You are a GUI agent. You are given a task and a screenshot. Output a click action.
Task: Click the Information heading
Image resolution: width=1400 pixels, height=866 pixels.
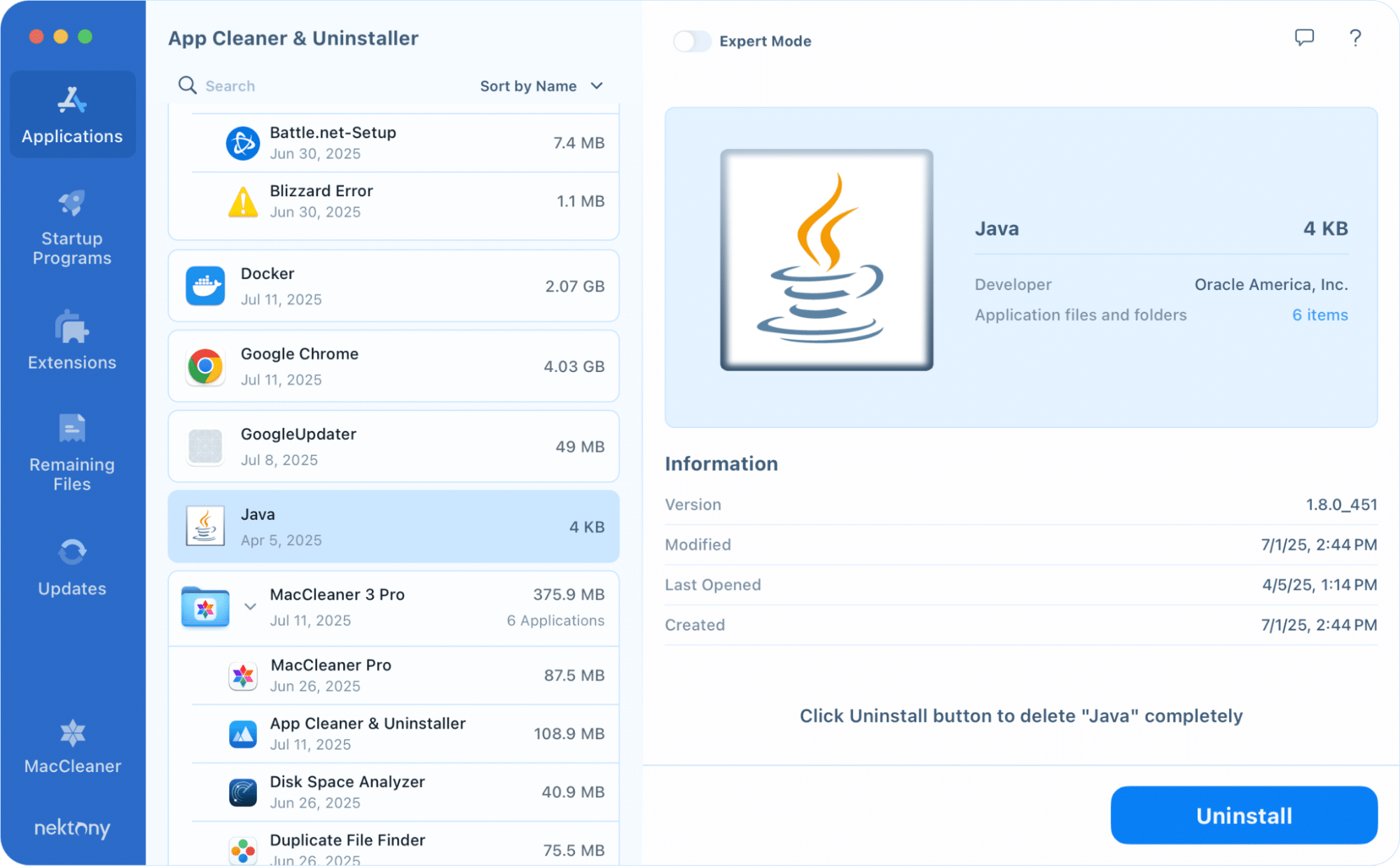(x=721, y=464)
